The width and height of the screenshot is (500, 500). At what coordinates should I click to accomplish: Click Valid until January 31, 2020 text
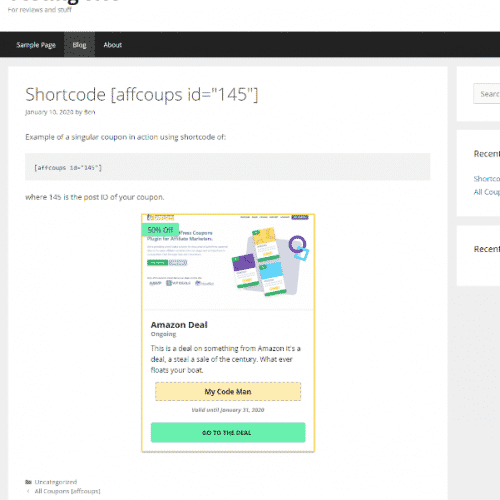pos(228,410)
